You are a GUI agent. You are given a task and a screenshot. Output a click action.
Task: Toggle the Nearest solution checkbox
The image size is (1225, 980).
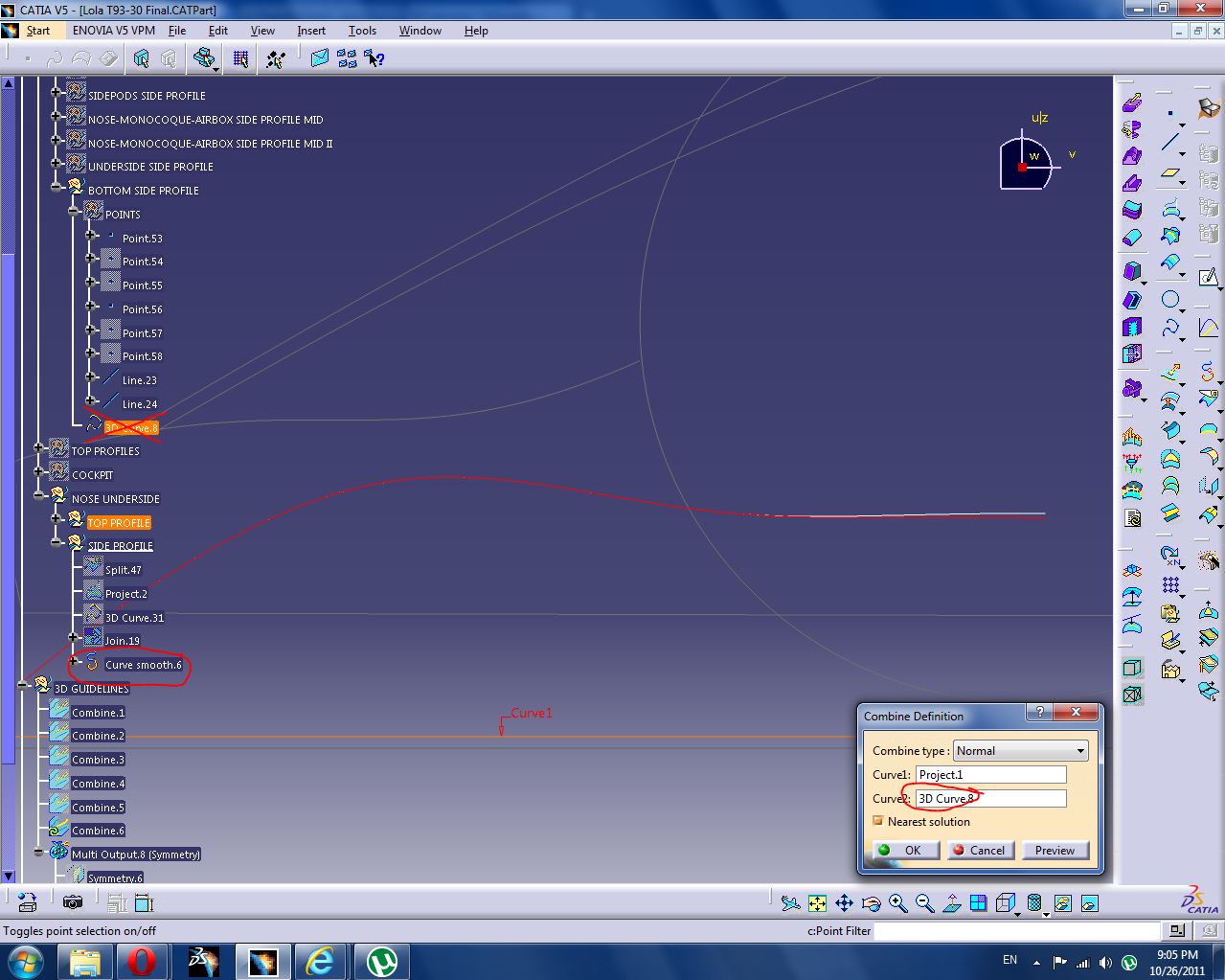878,821
